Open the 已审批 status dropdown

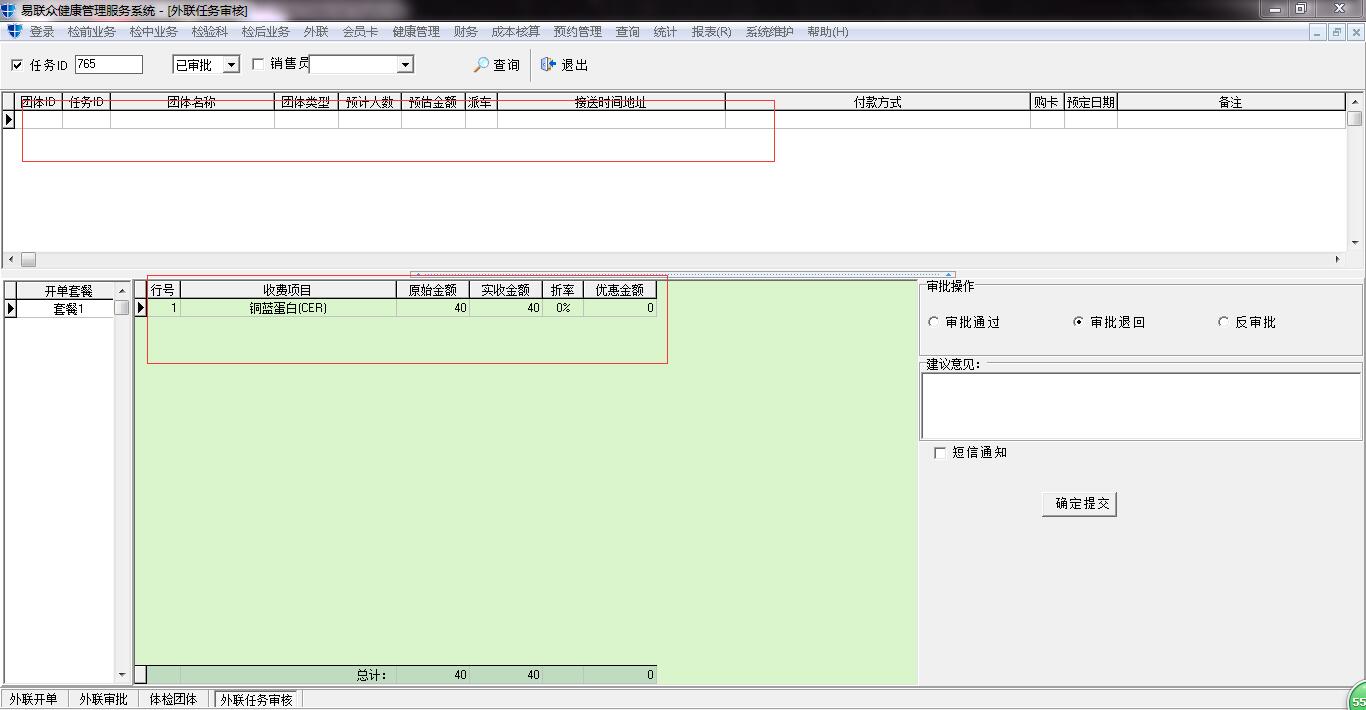click(x=231, y=65)
